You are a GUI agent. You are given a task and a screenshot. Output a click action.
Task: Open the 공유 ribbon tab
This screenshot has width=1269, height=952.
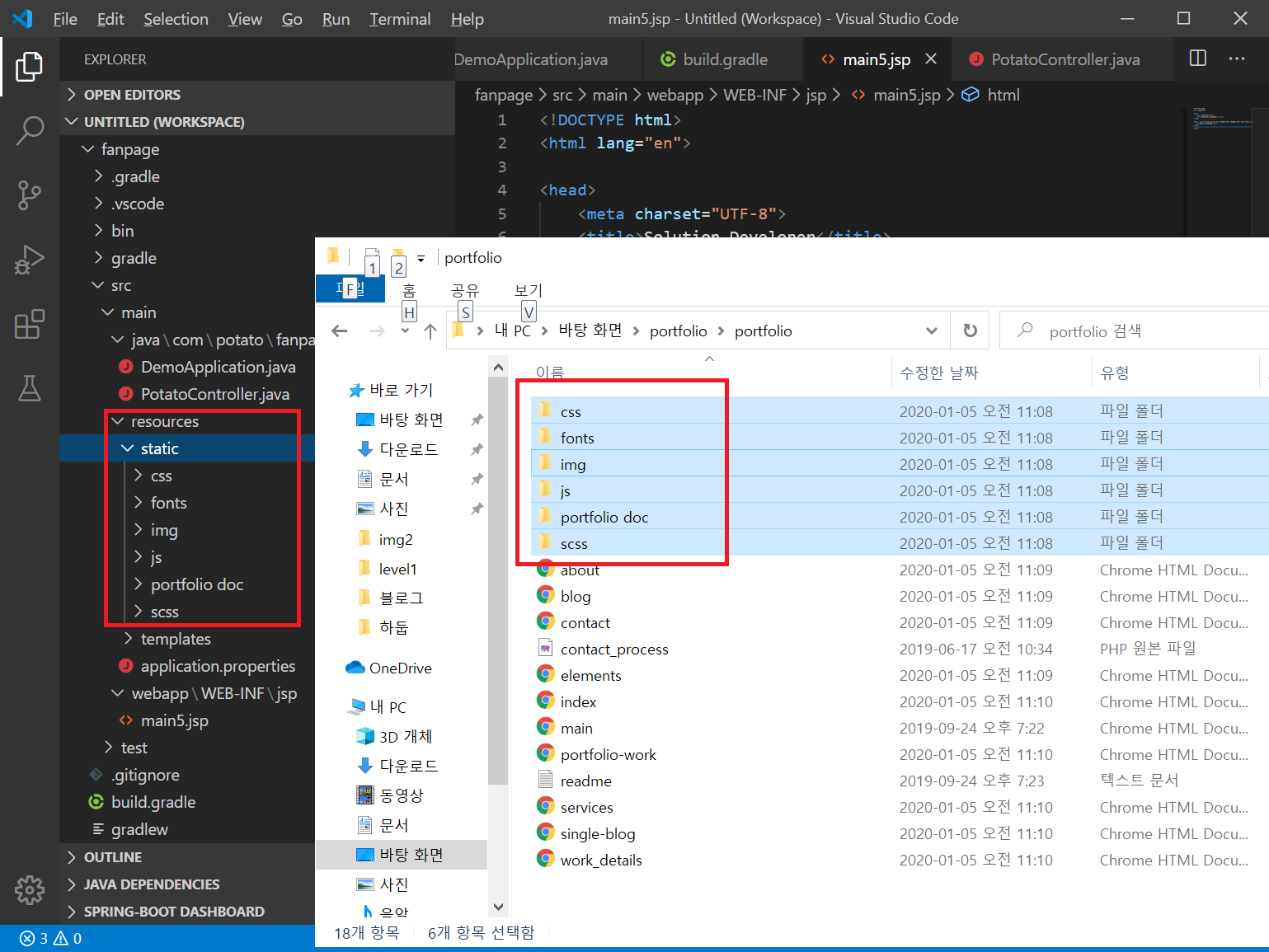(465, 290)
